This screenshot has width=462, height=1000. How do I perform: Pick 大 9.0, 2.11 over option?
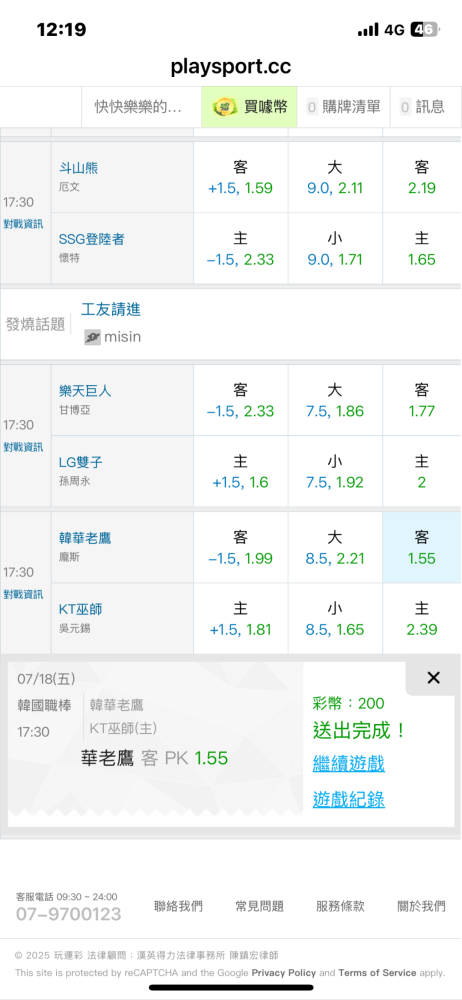coord(335,177)
